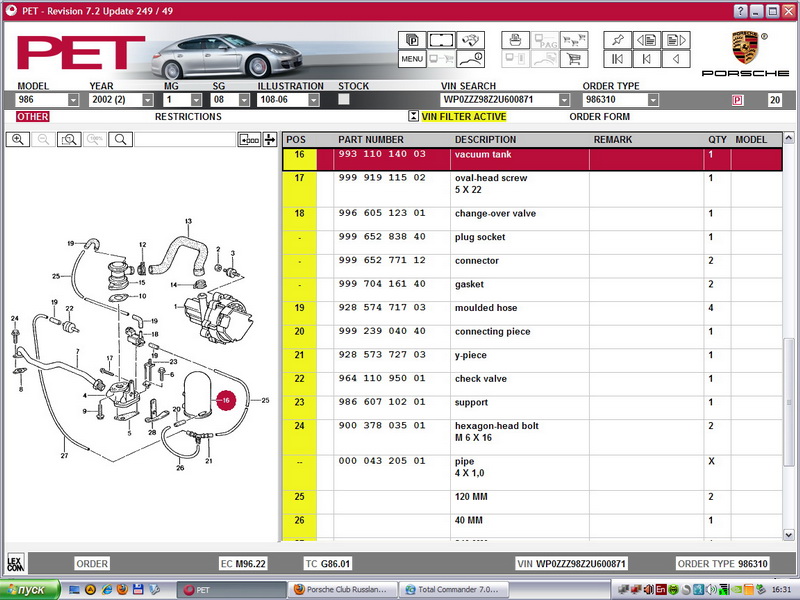
Task: Select part number 999 919 115 02
Action: coord(382,178)
